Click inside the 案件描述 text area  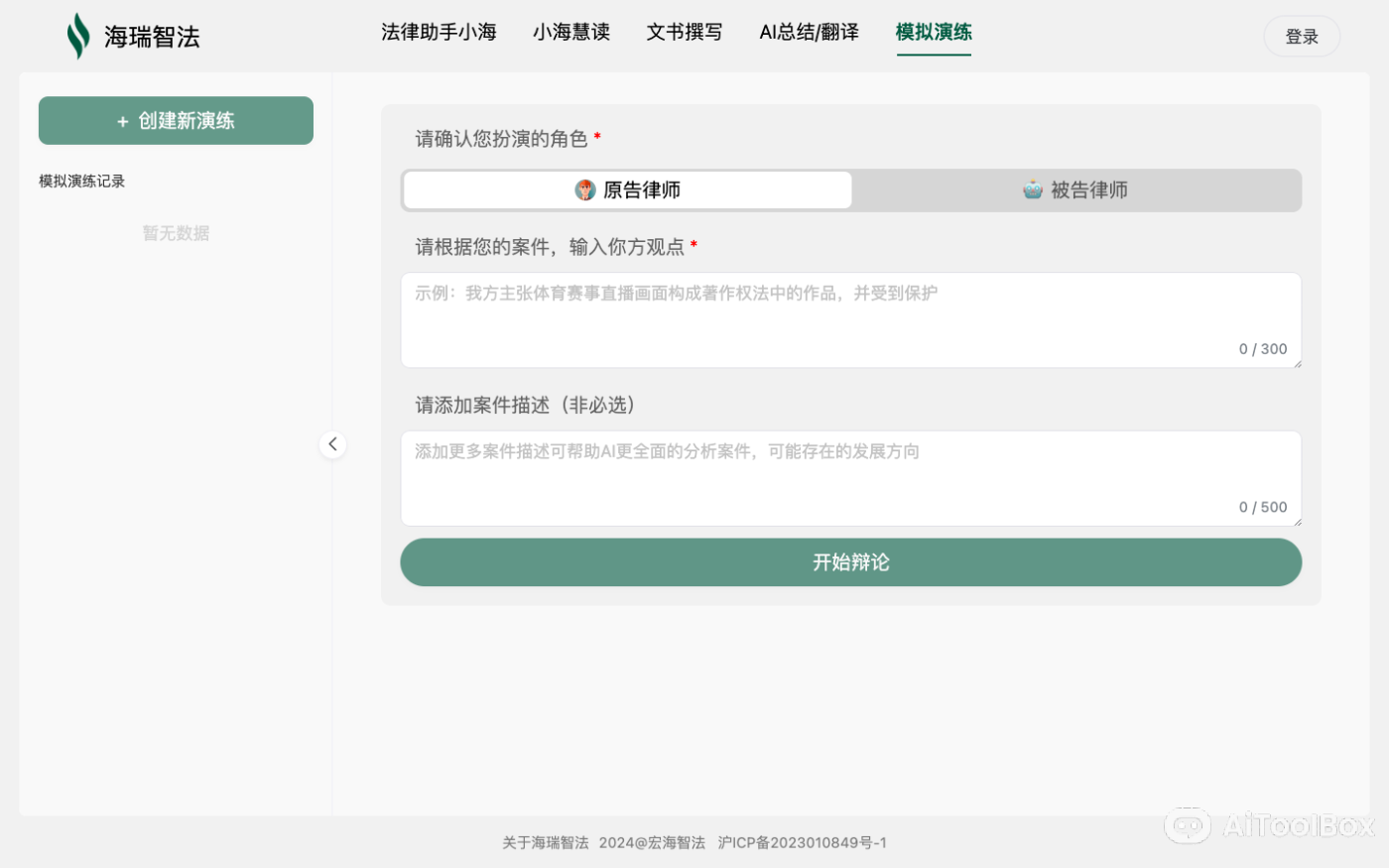point(850,476)
